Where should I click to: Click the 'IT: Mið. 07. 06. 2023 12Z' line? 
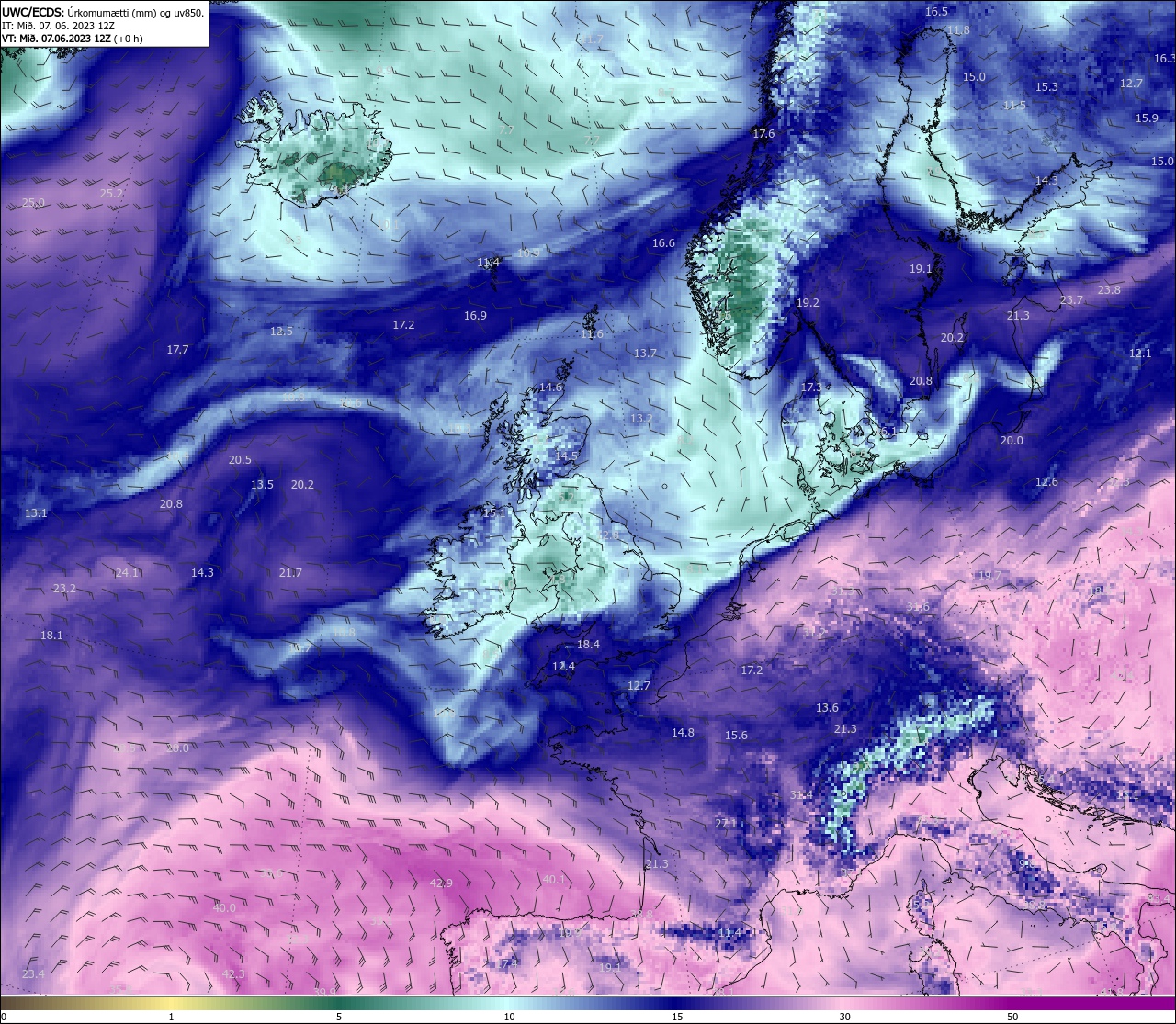pyautogui.click(x=58, y=26)
